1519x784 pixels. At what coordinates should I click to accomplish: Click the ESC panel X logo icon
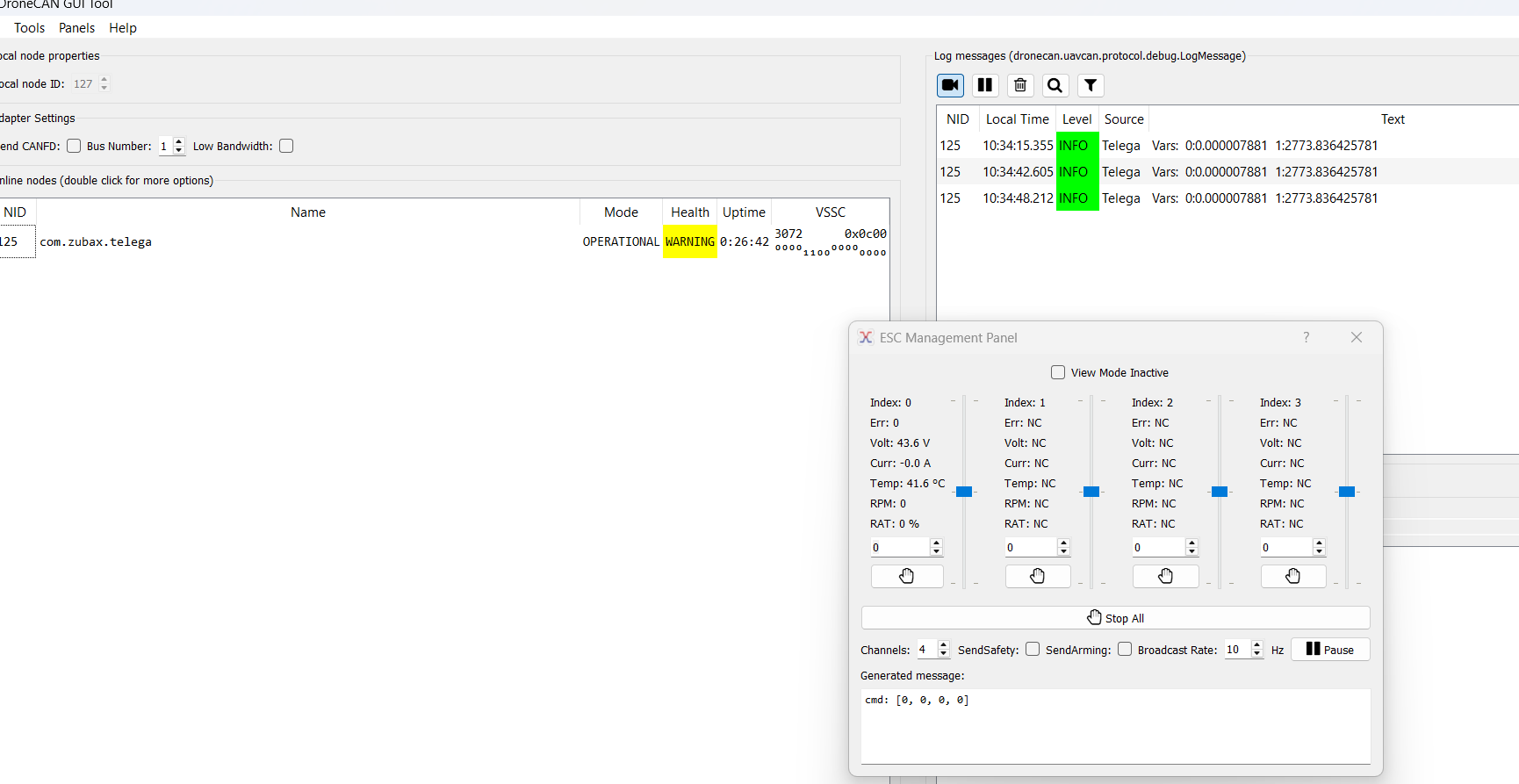click(x=866, y=337)
